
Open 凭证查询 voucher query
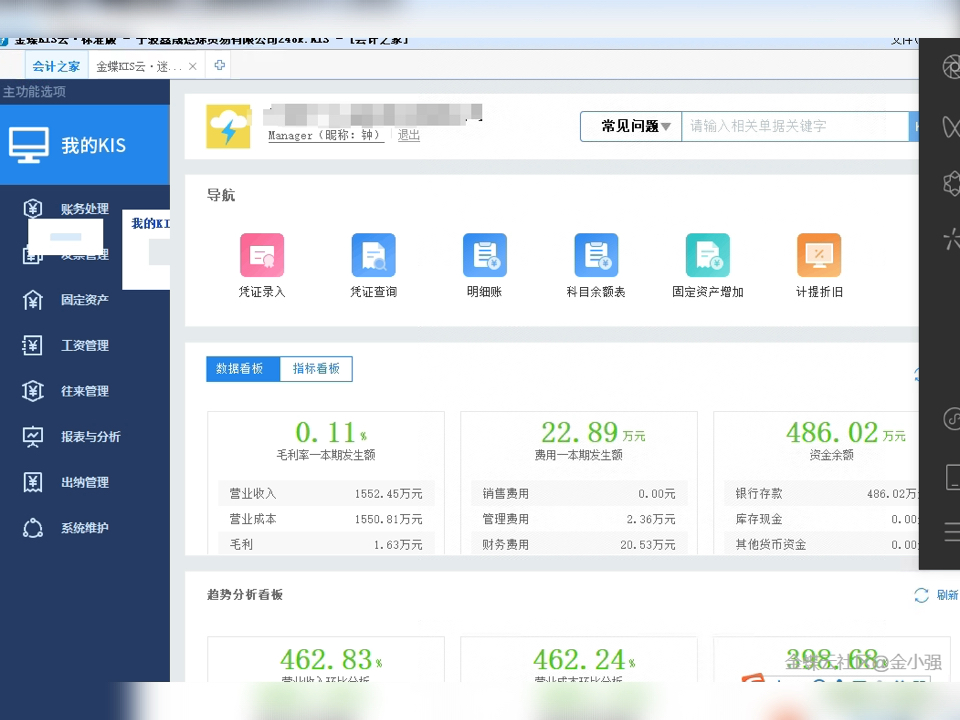tap(373, 255)
